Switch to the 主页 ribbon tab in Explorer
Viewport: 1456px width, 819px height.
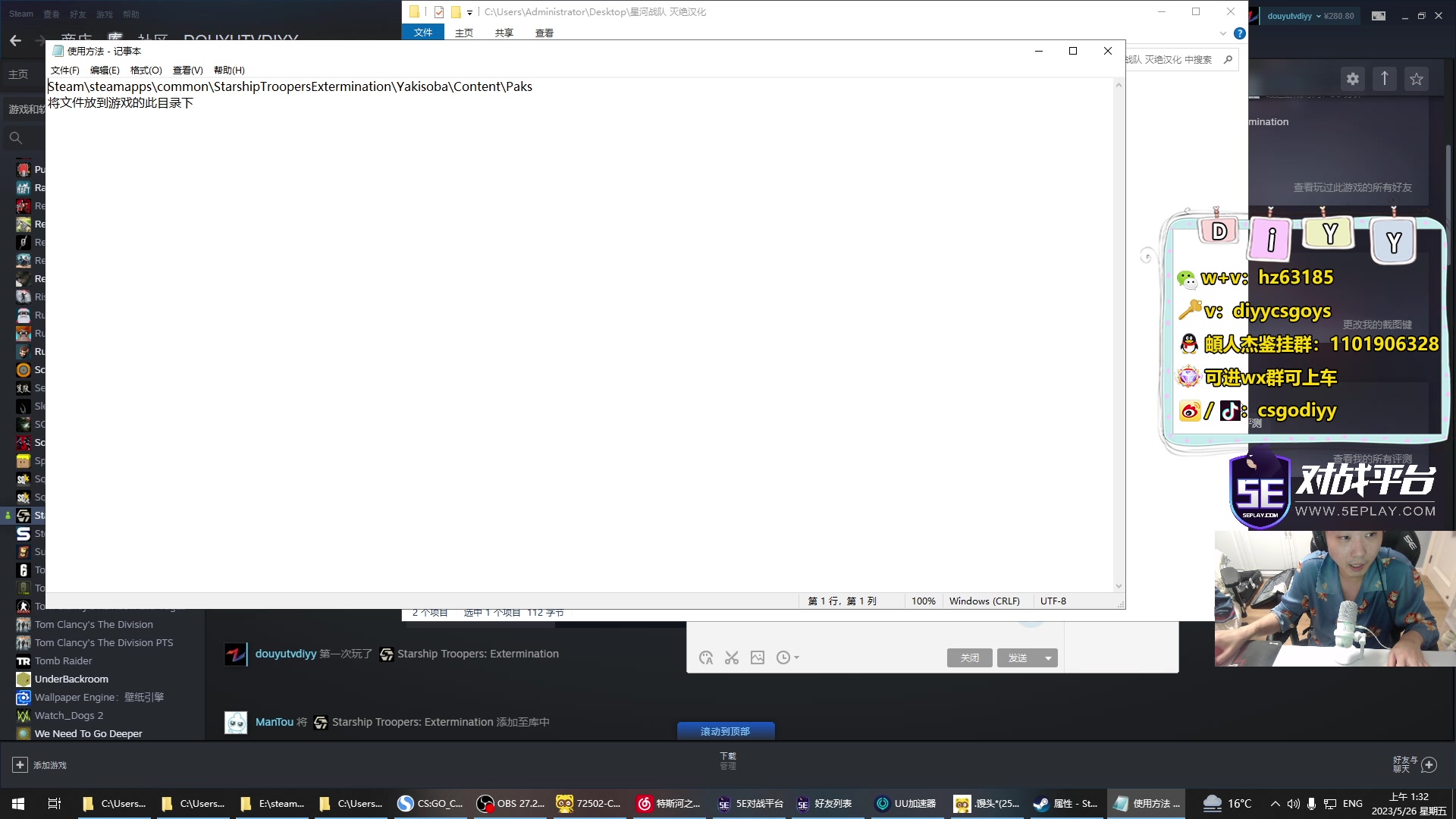[464, 33]
